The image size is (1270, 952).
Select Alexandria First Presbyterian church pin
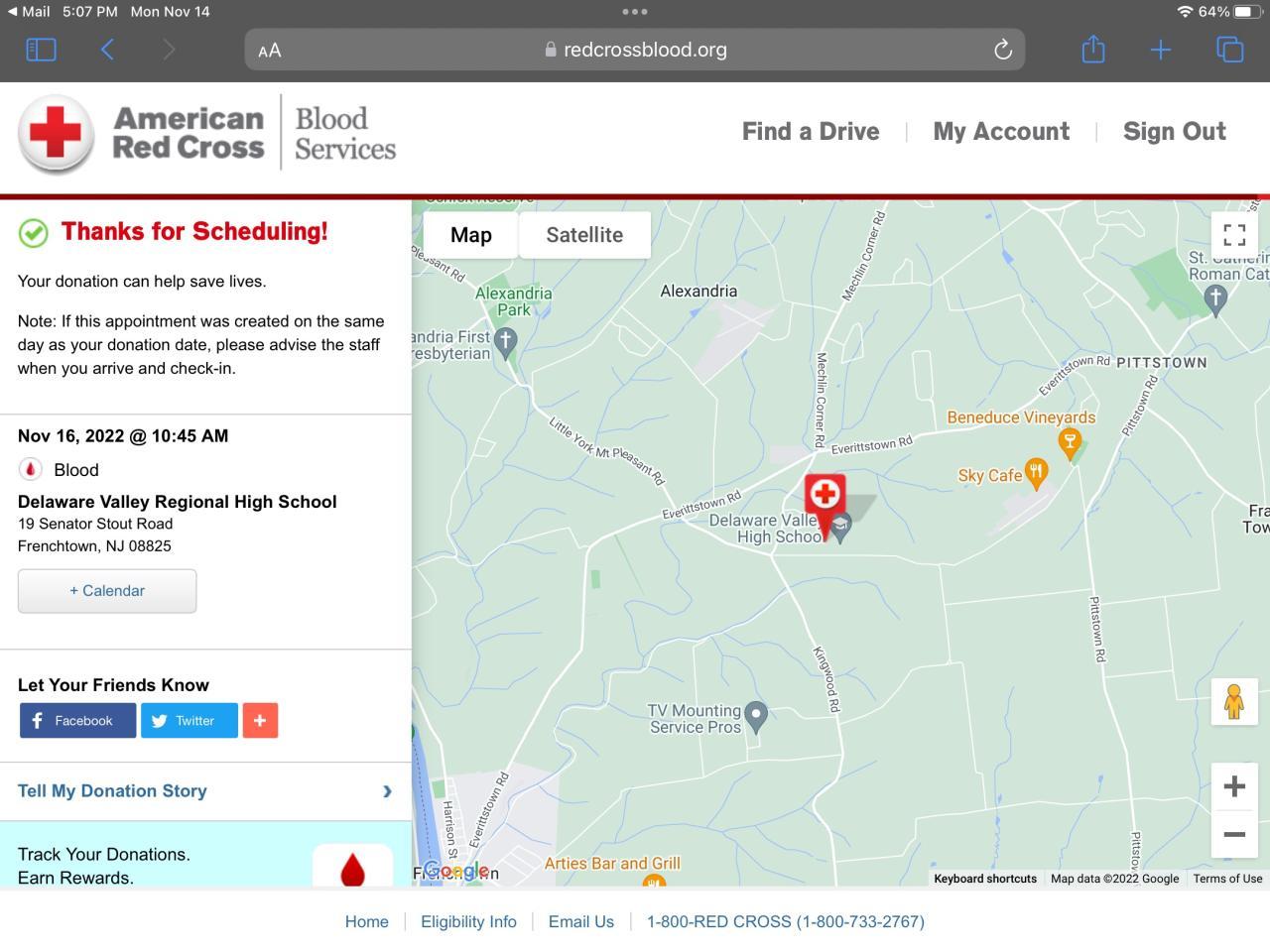[506, 344]
